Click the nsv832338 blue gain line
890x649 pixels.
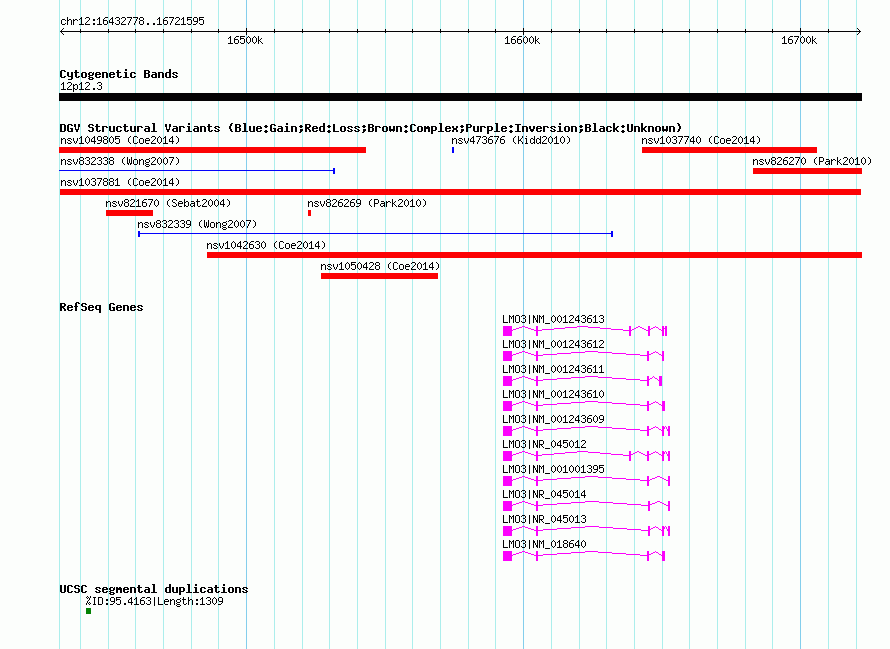(x=197, y=171)
